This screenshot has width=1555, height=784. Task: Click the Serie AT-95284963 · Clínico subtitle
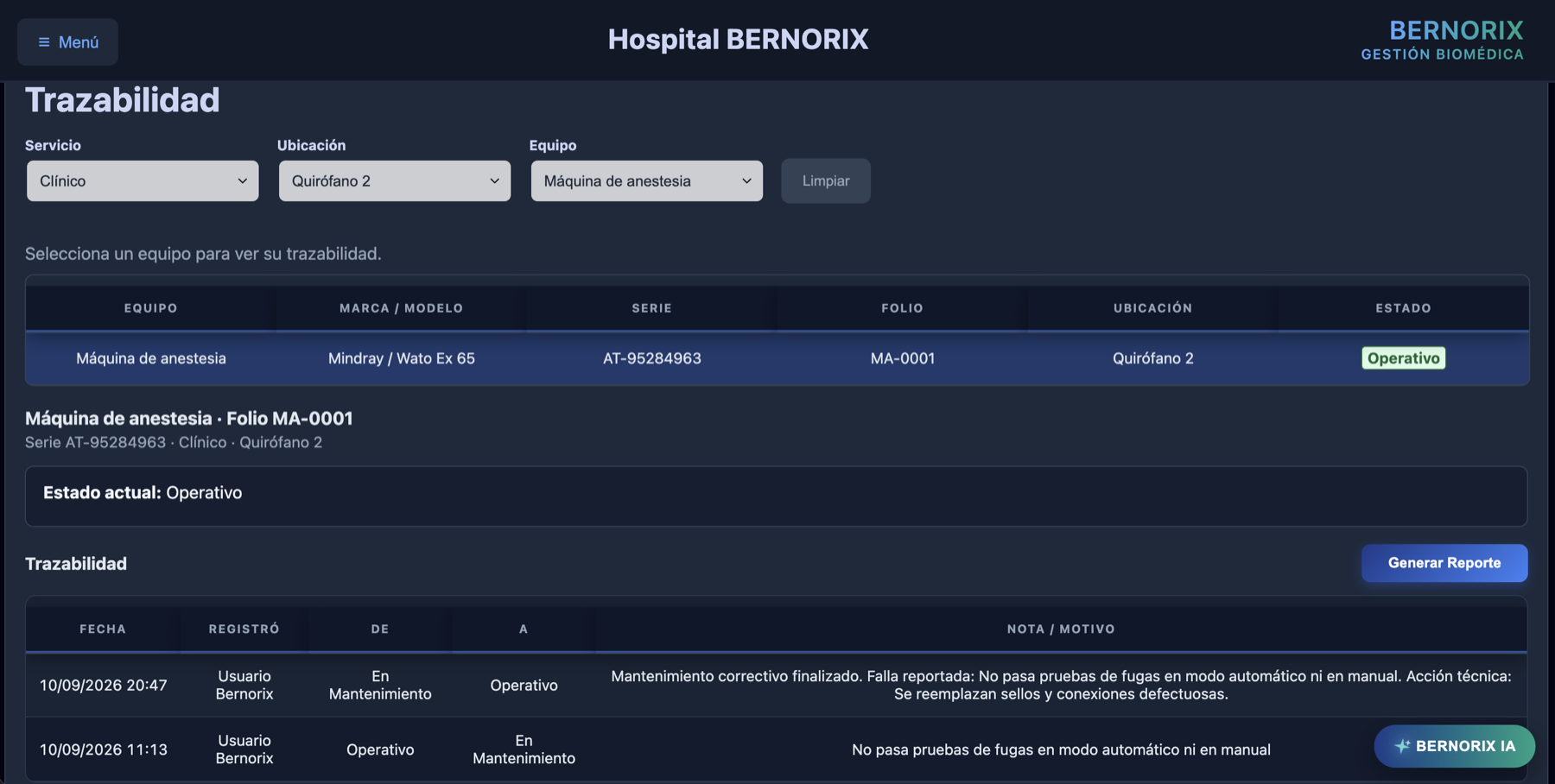pos(174,443)
